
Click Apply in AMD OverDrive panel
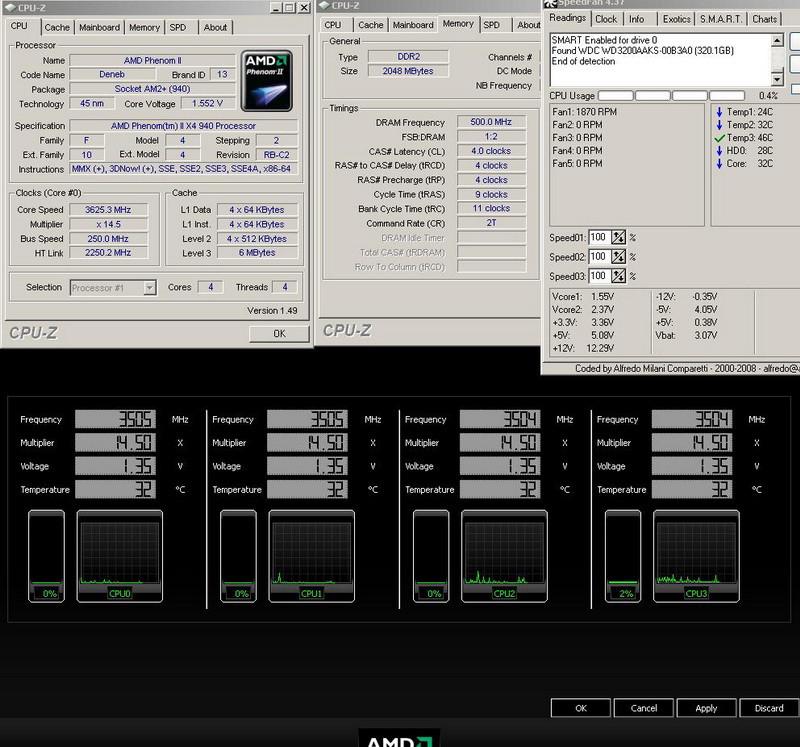[x=706, y=708]
